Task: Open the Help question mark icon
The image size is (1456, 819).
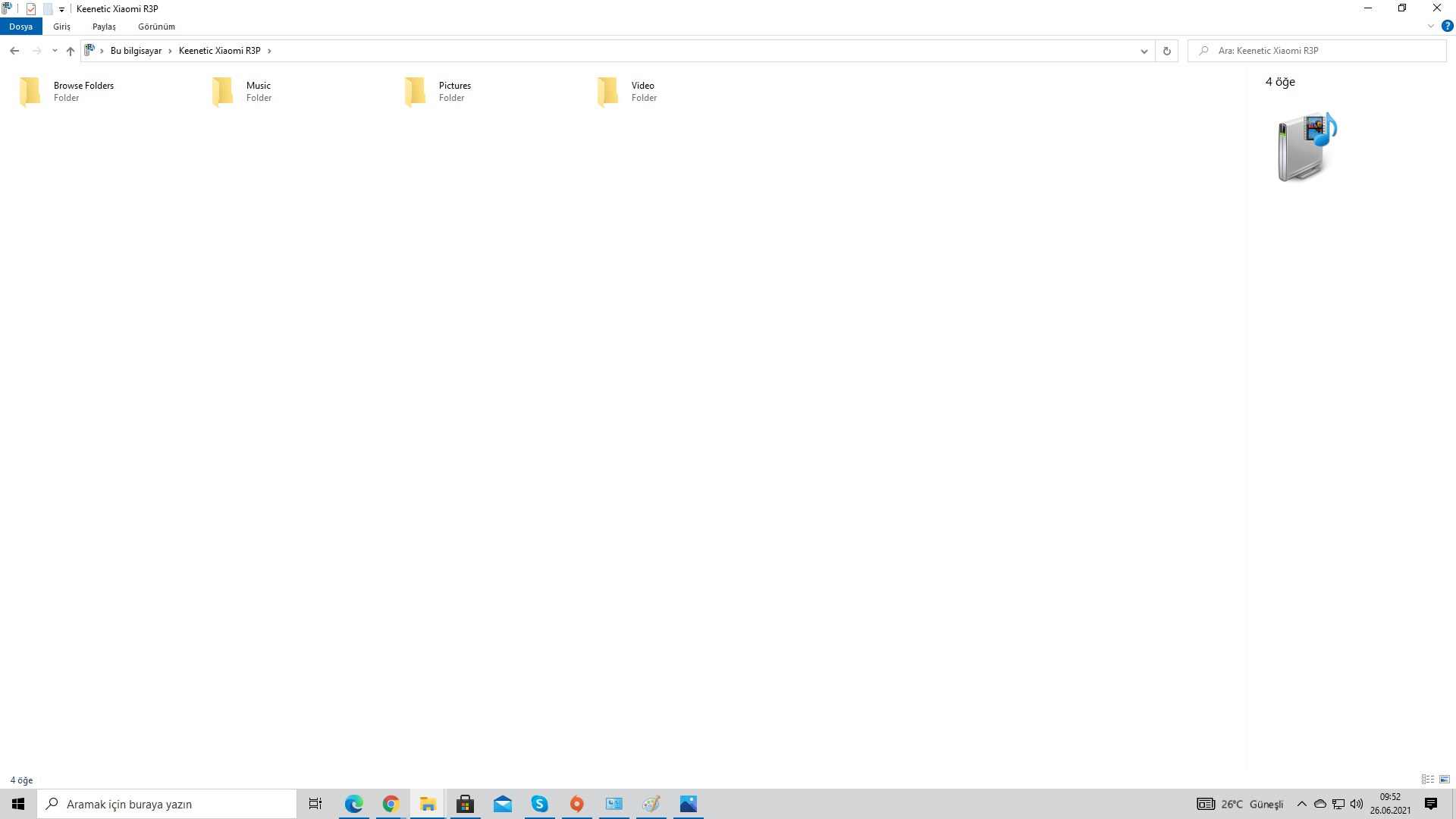Action: pyautogui.click(x=1447, y=26)
